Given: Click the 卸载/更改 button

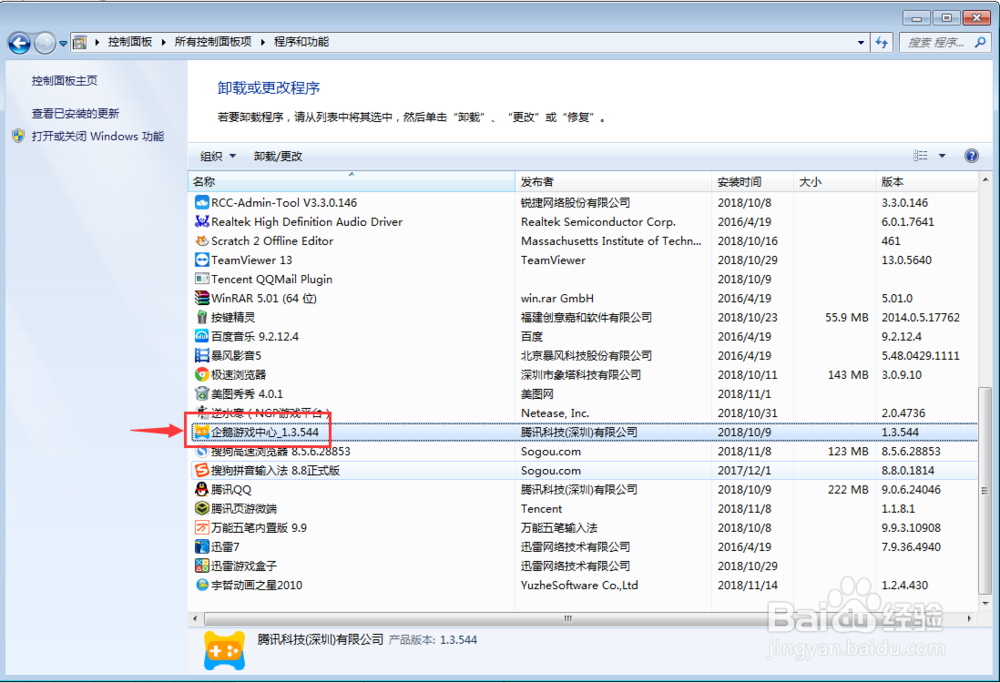Looking at the screenshot, I should coord(278,156).
